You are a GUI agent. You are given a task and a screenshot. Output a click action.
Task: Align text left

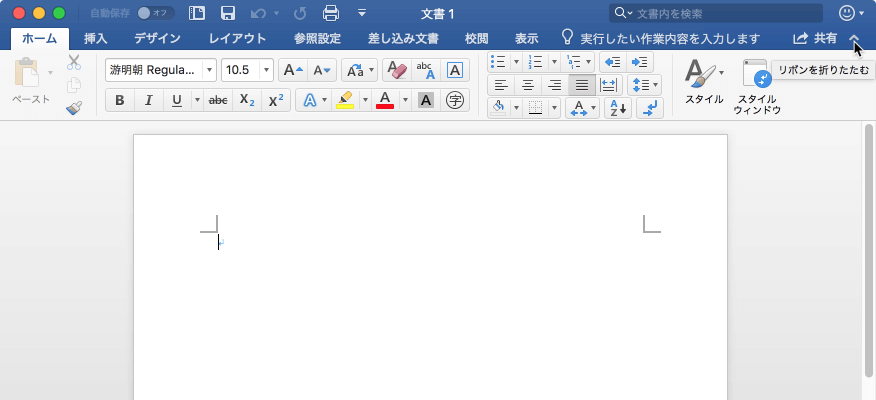click(x=501, y=85)
